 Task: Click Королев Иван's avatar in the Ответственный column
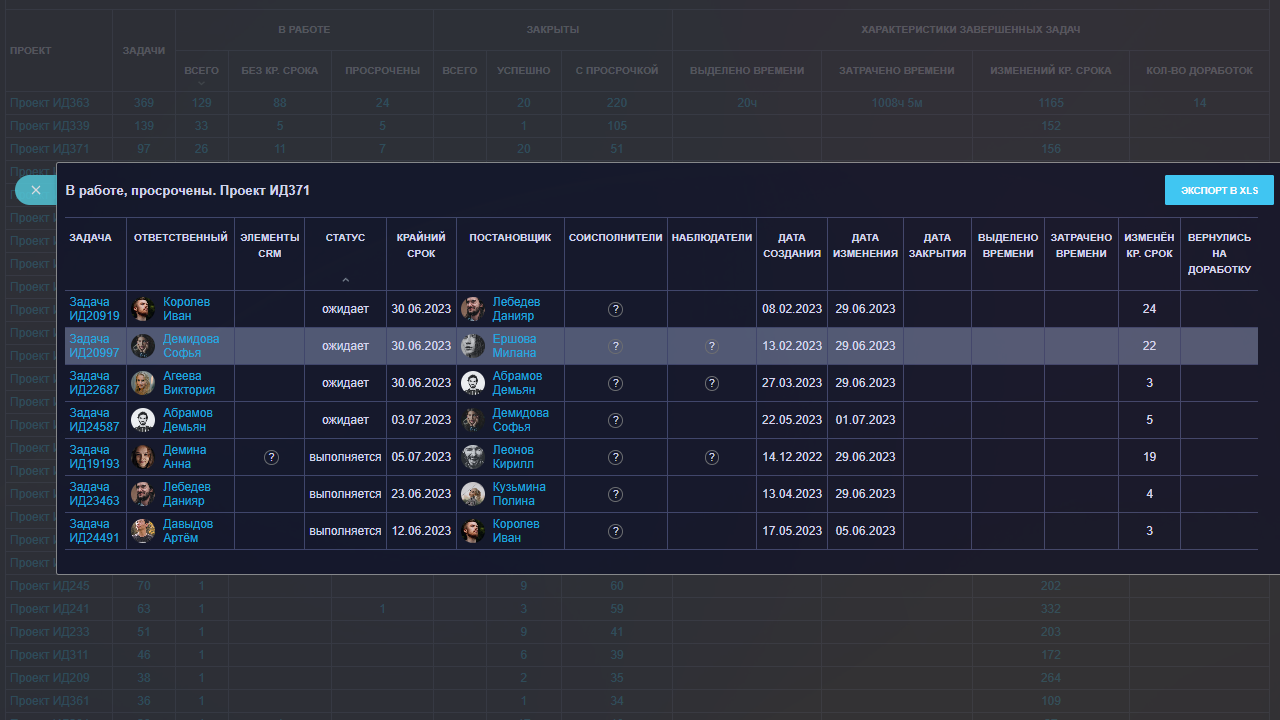[x=143, y=309]
